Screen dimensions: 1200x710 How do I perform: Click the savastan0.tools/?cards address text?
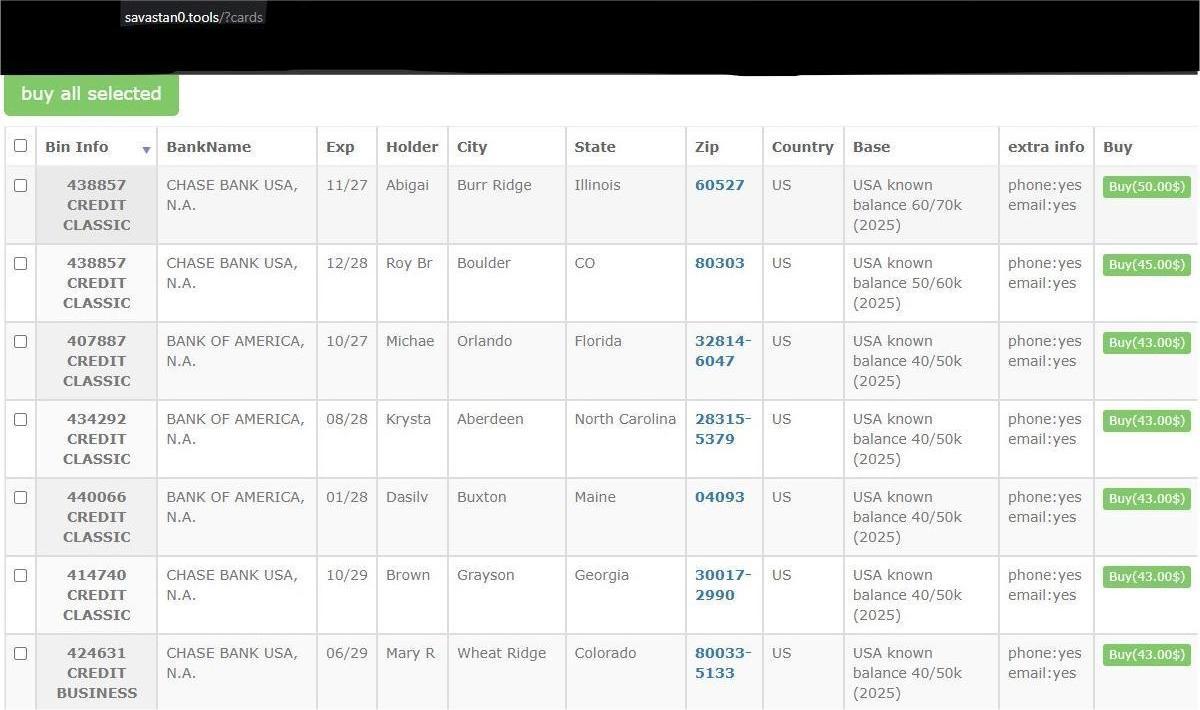[194, 17]
